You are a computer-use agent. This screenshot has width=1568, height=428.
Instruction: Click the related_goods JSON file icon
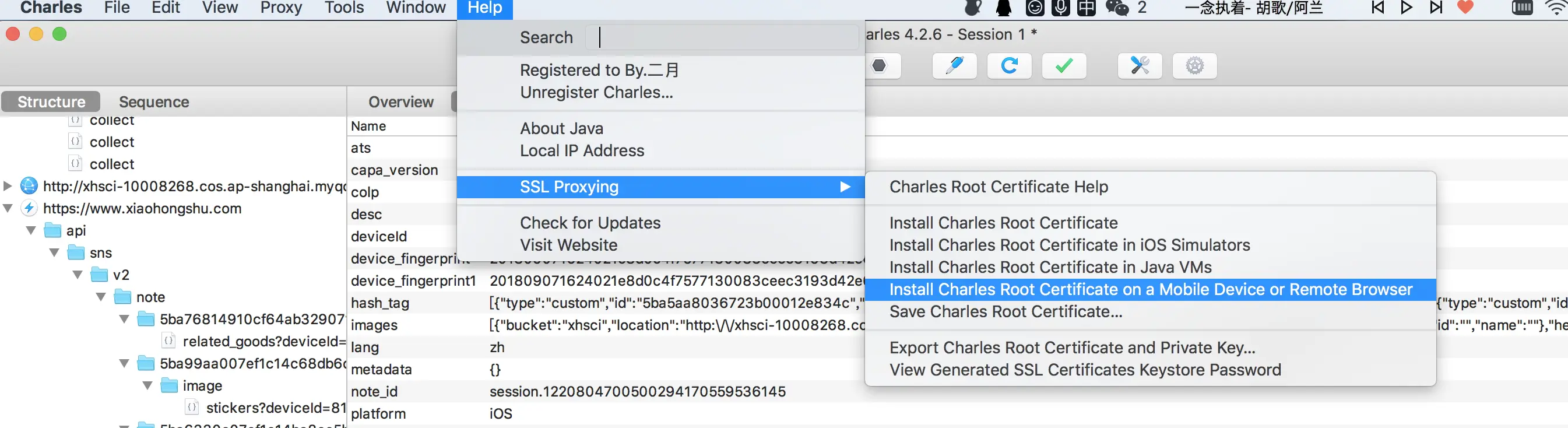tap(168, 341)
